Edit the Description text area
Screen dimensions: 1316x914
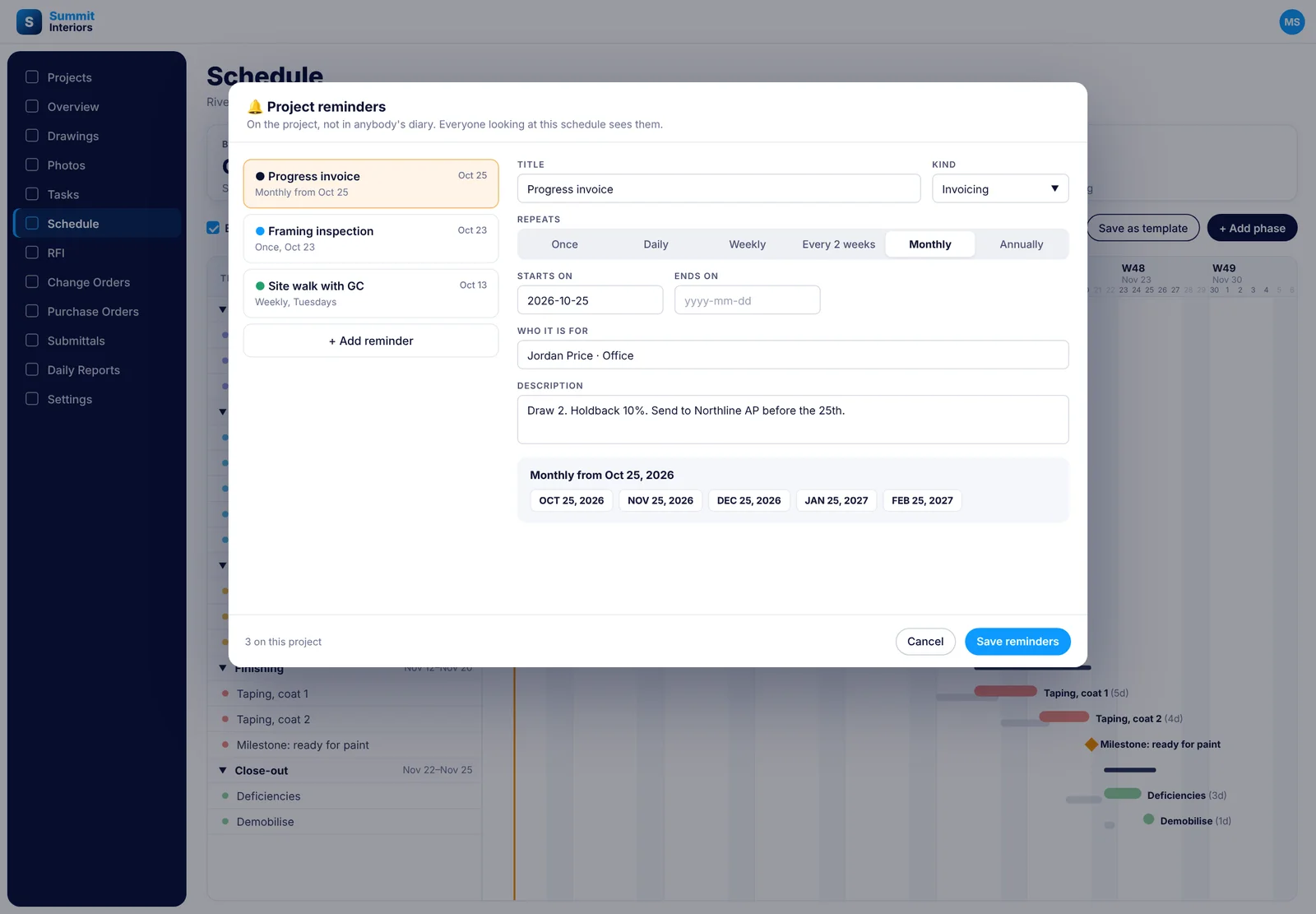pyautogui.click(x=793, y=420)
